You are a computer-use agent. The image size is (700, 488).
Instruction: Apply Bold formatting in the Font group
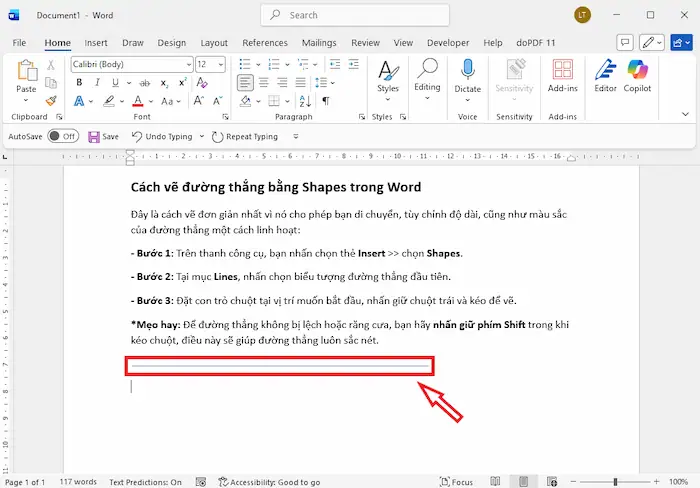pyautogui.click(x=79, y=83)
